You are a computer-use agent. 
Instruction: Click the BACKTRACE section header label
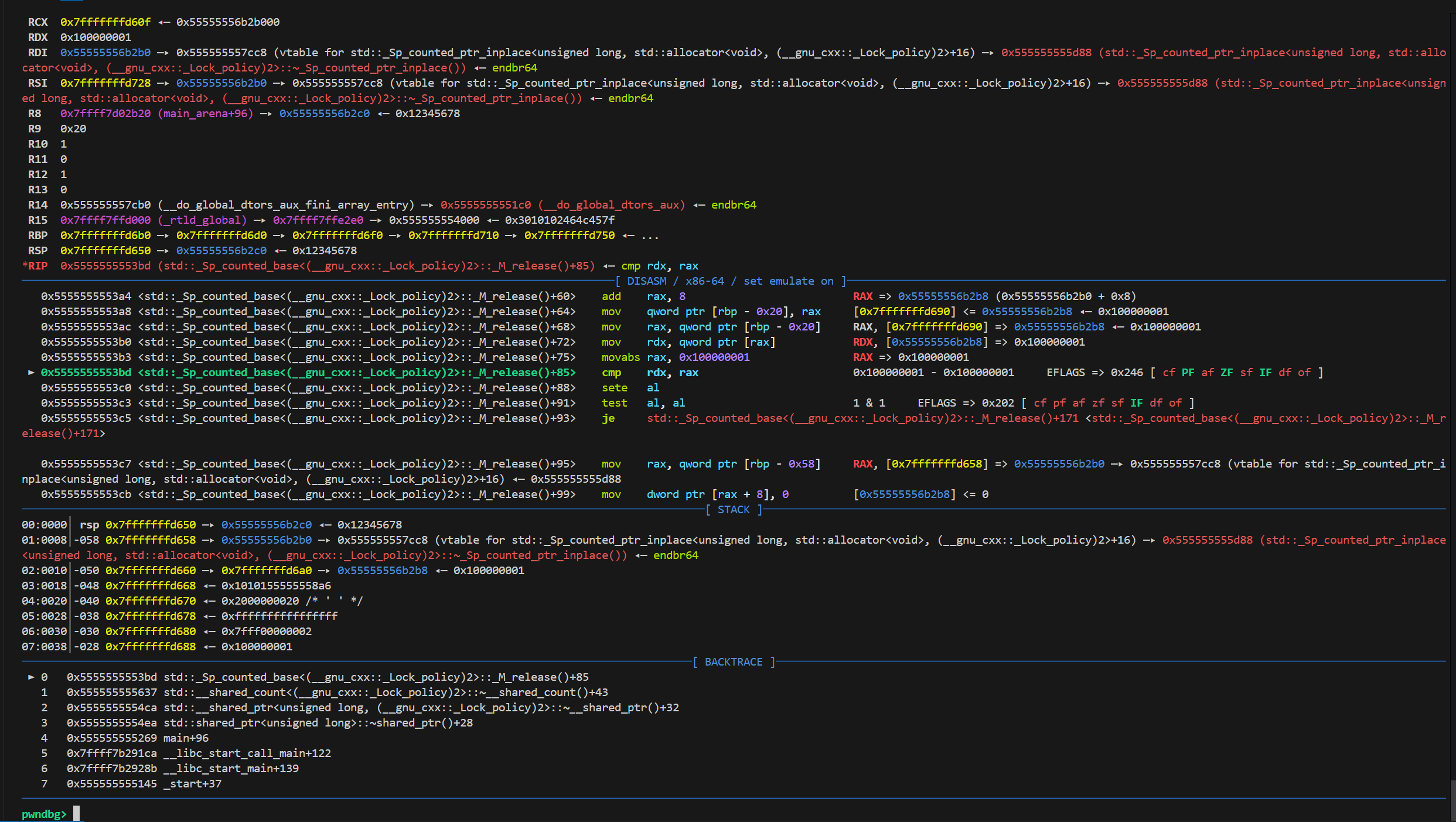click(x=733, y=662)
